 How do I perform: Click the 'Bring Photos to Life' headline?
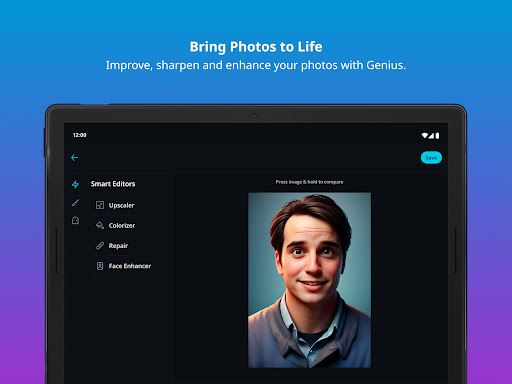click(256, 47)
